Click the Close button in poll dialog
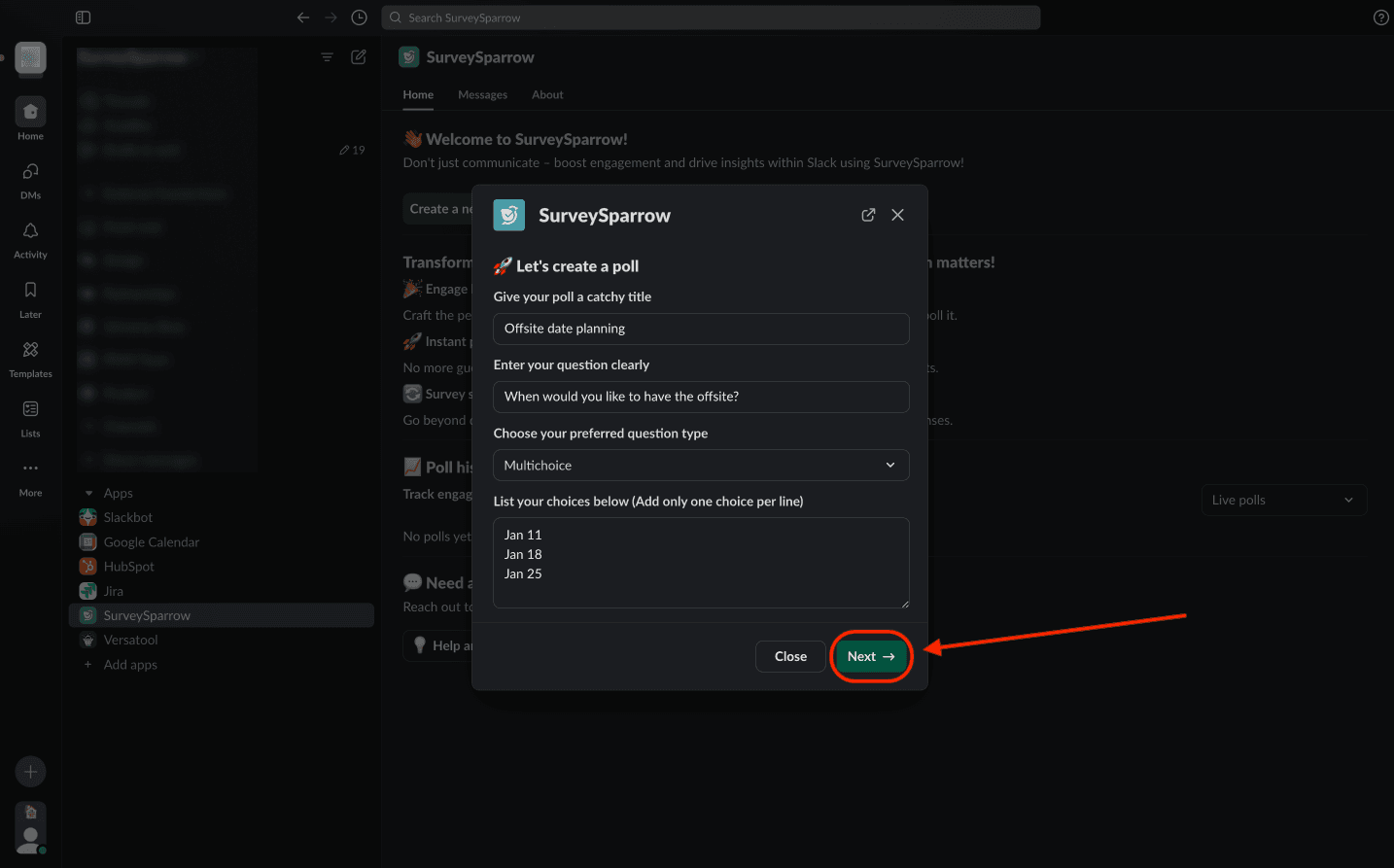 coord(789,657)
